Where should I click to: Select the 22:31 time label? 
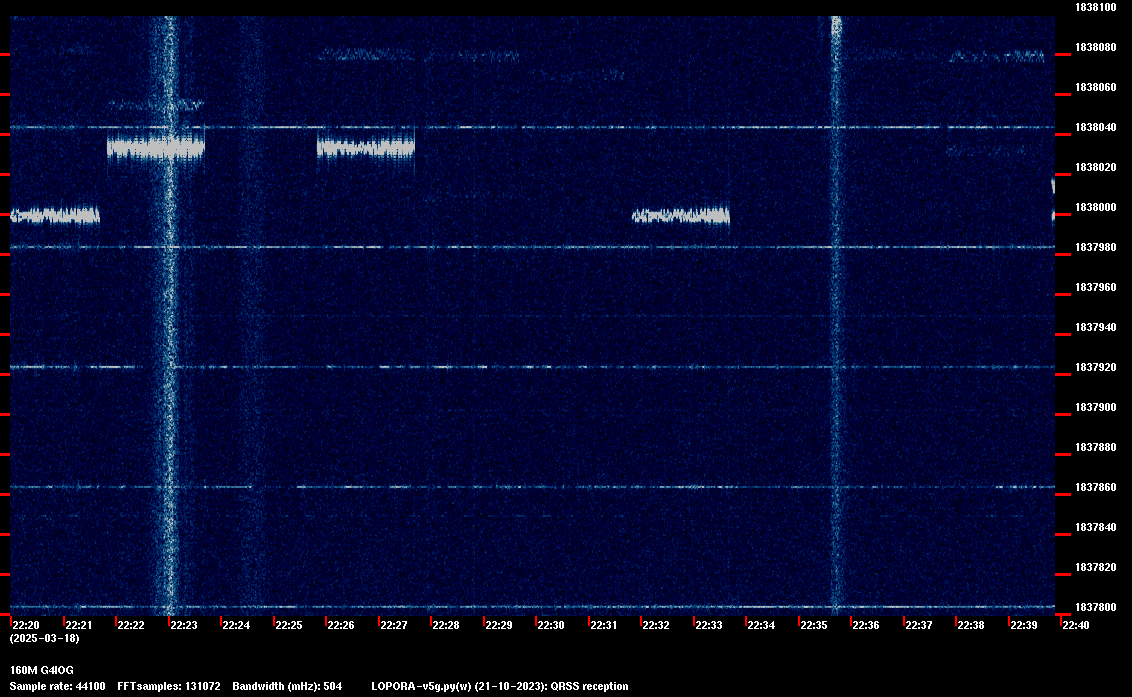(x=604, y=625)
